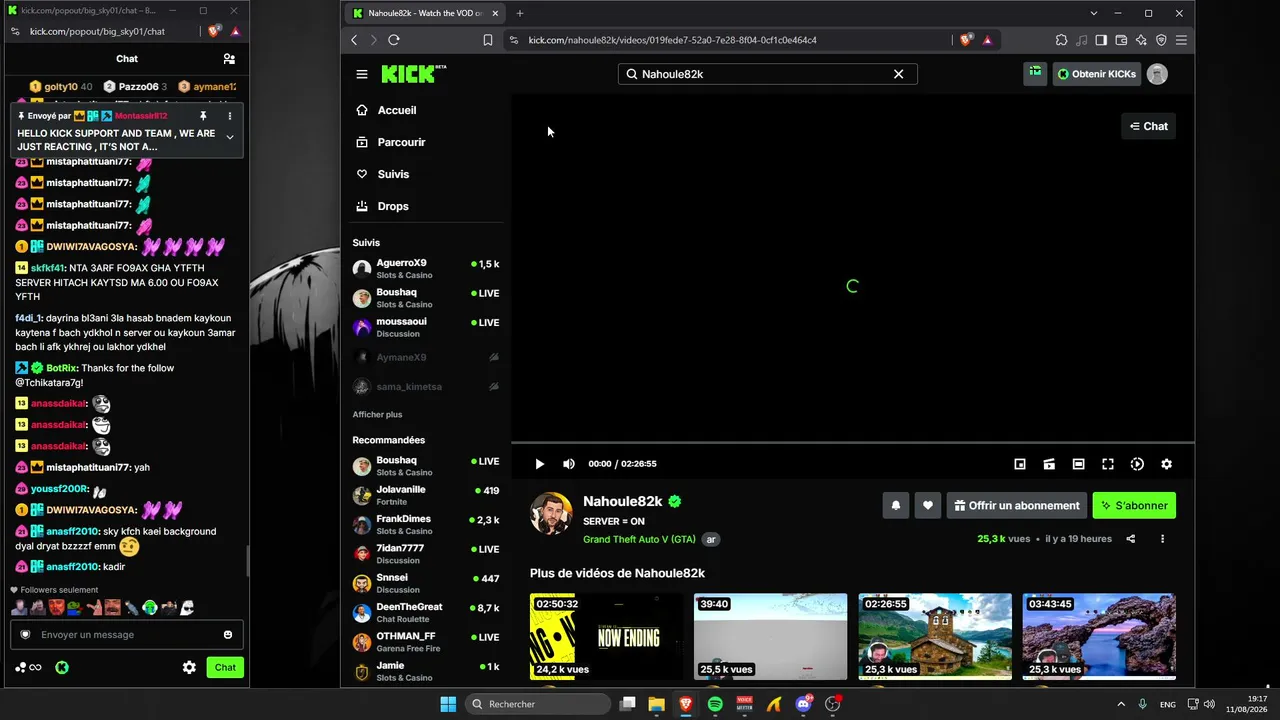1280x720 pixels.
Task: Open the emoji picker in chat
Action: tap(228, 635)
